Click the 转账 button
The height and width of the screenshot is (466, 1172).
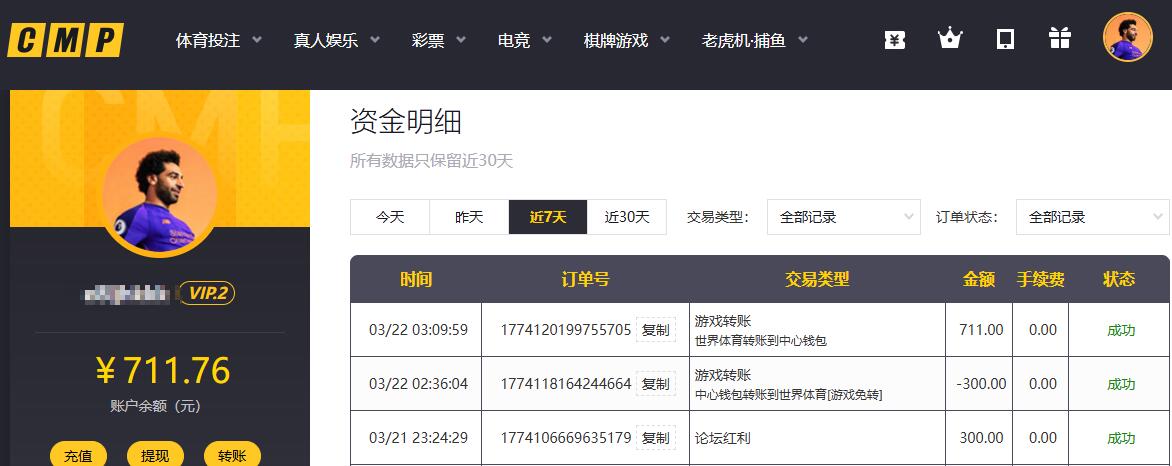232,455
